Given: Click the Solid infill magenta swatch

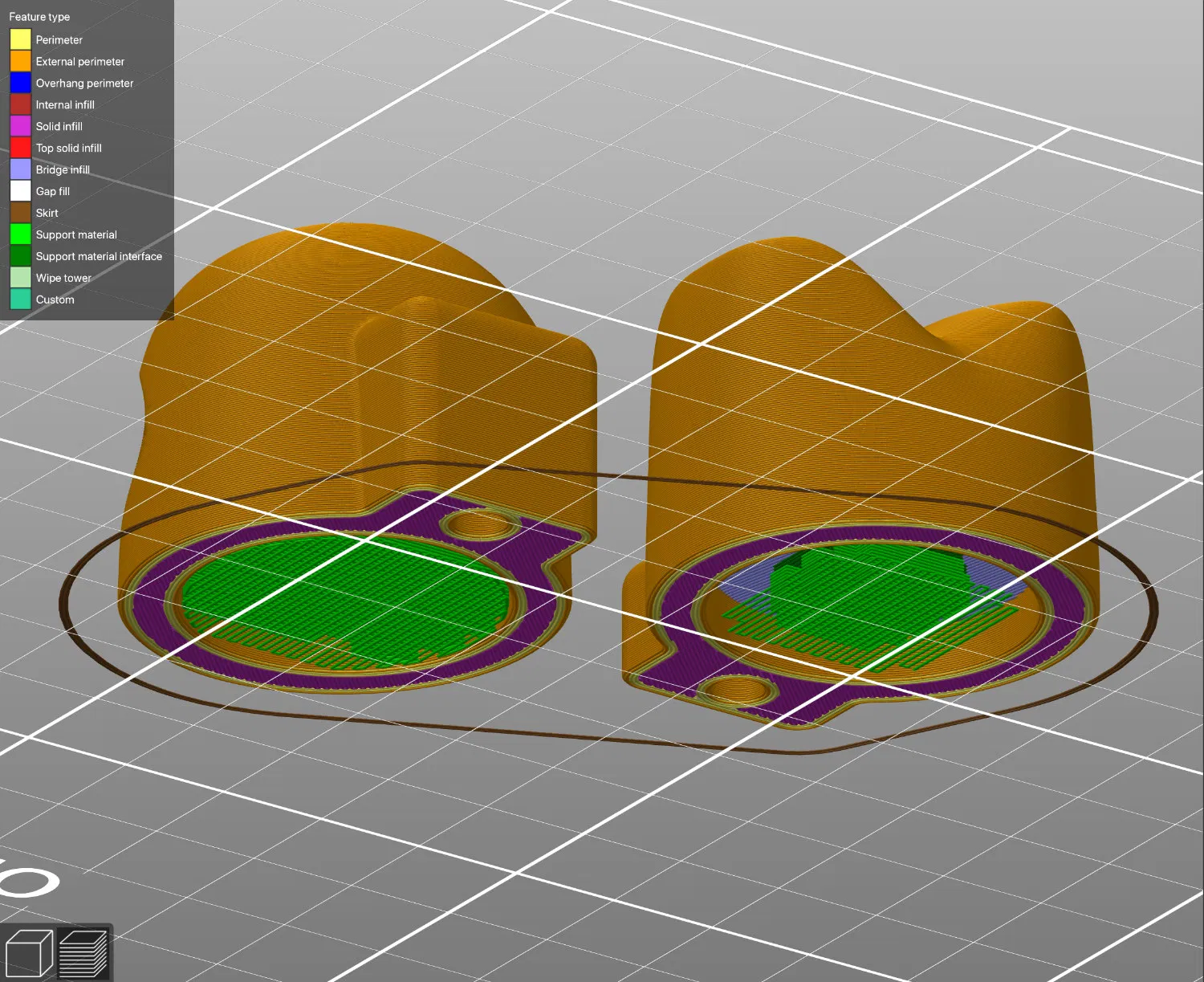Looking at the screenshot, I should [x=20, y=126].
